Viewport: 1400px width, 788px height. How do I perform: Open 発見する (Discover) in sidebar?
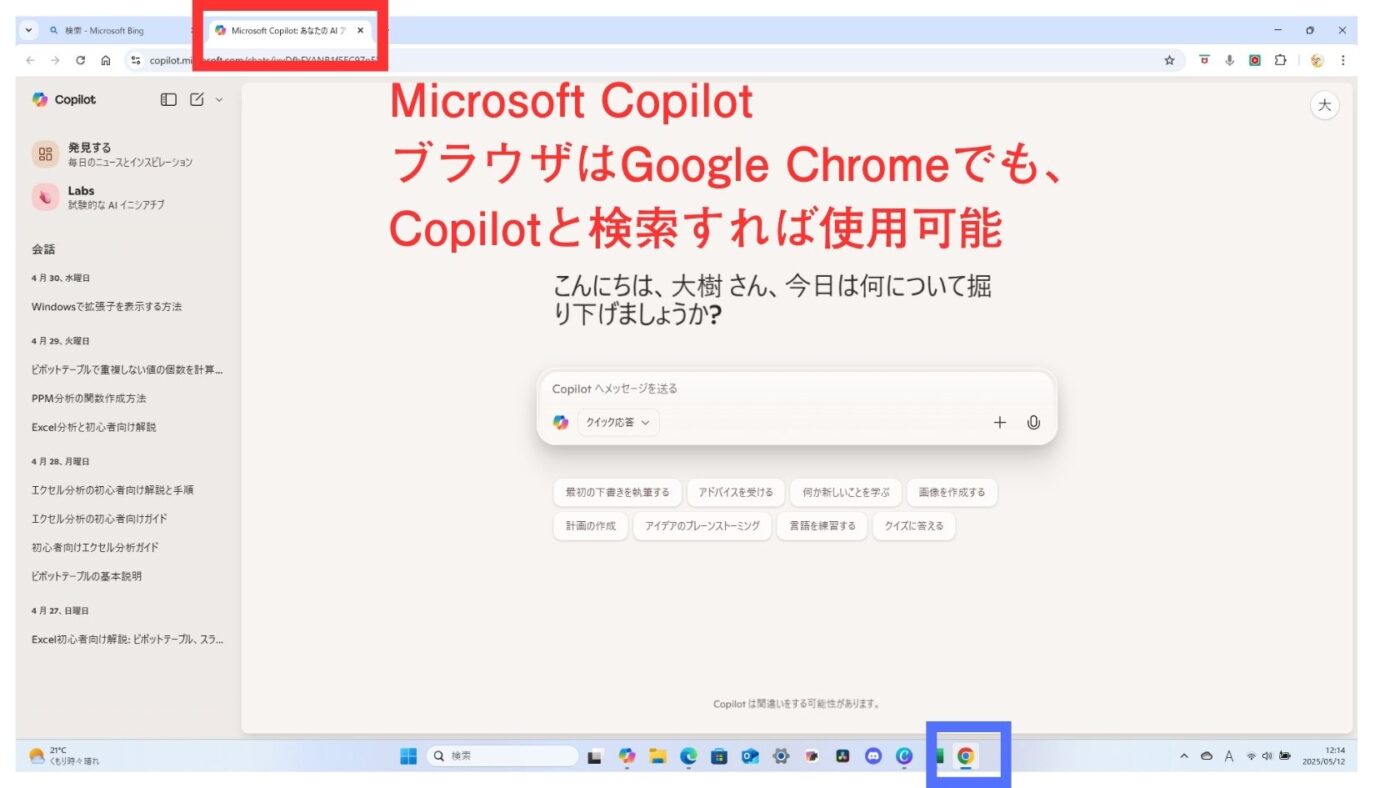[x=112, y=154]
